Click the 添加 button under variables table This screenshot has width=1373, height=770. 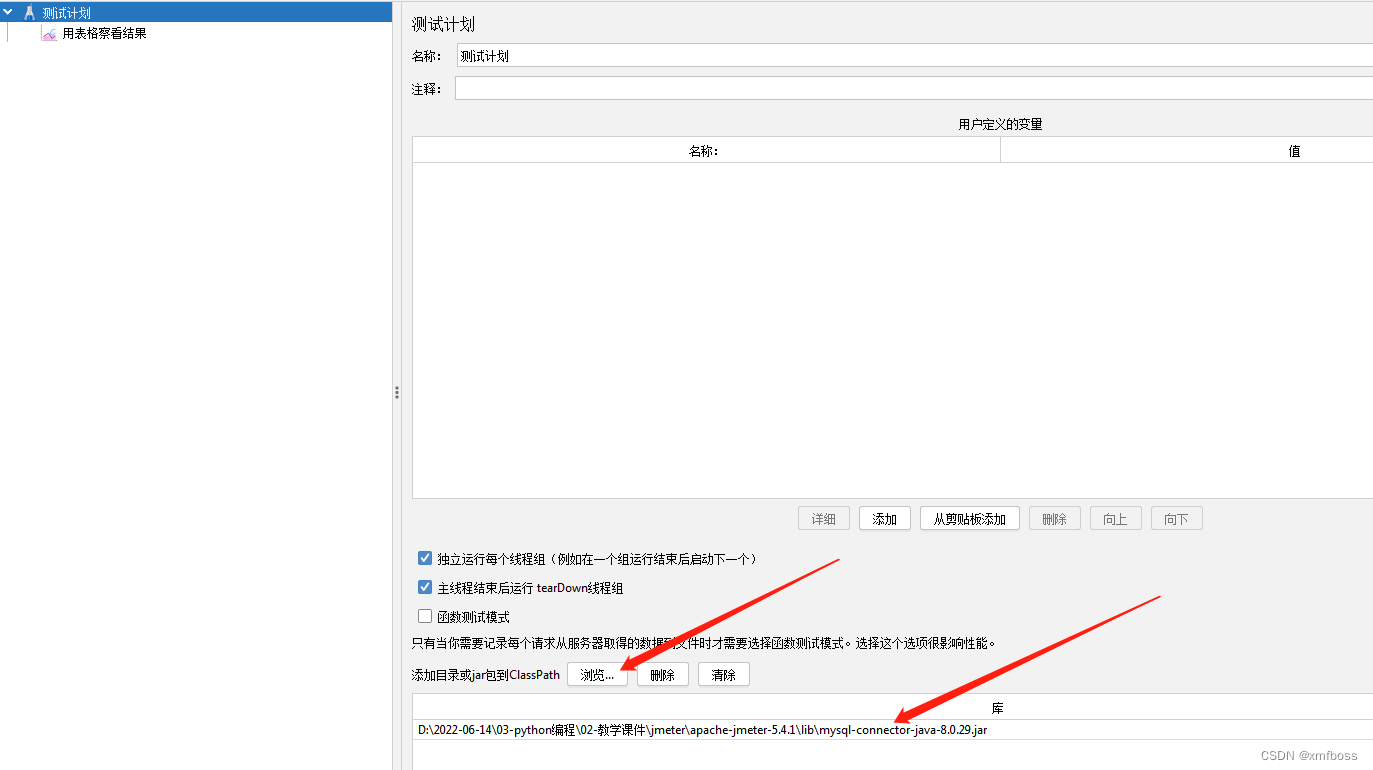point(885,519)
